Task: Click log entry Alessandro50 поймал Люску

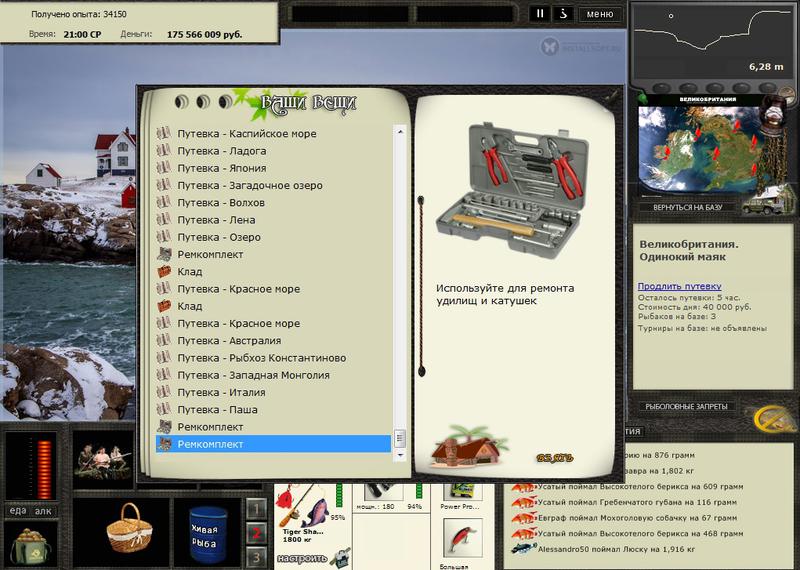Action: point(616,550)
